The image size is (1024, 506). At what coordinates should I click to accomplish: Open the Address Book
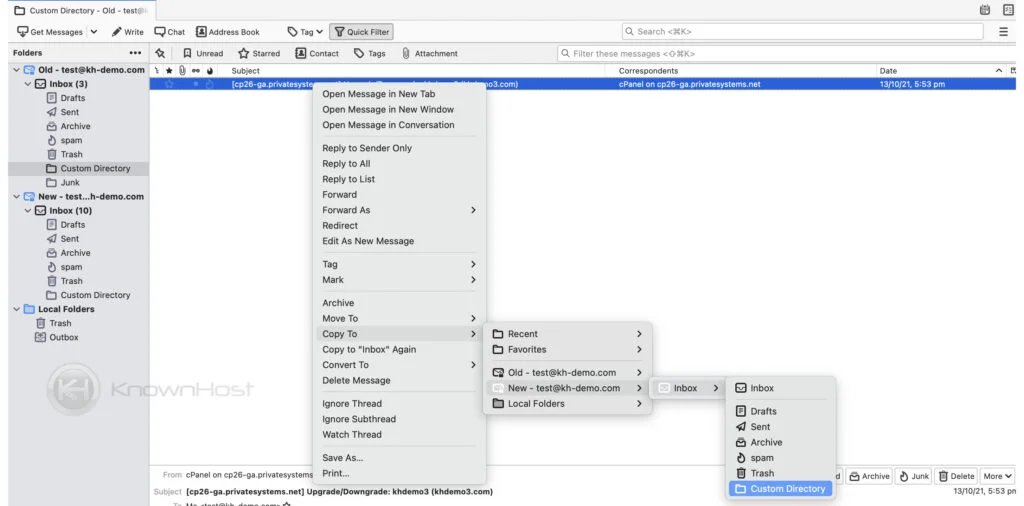[227, 31]
